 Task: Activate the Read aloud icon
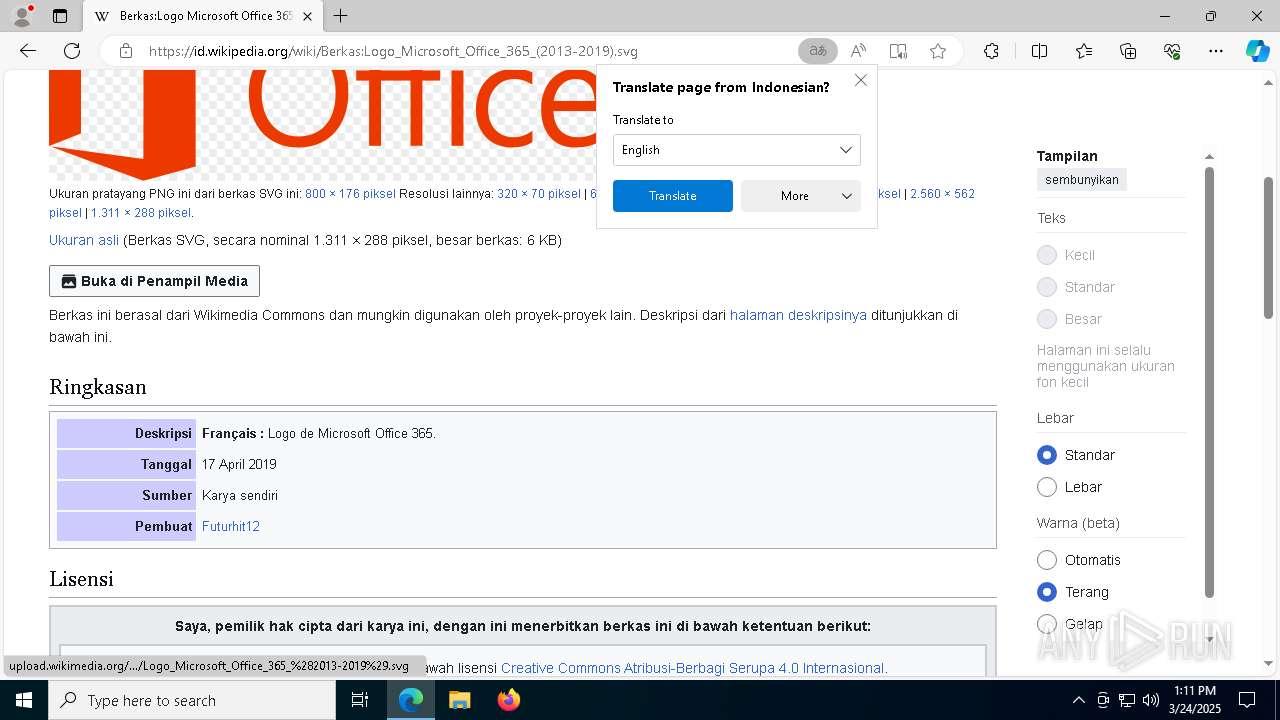[x=858, y=51]
